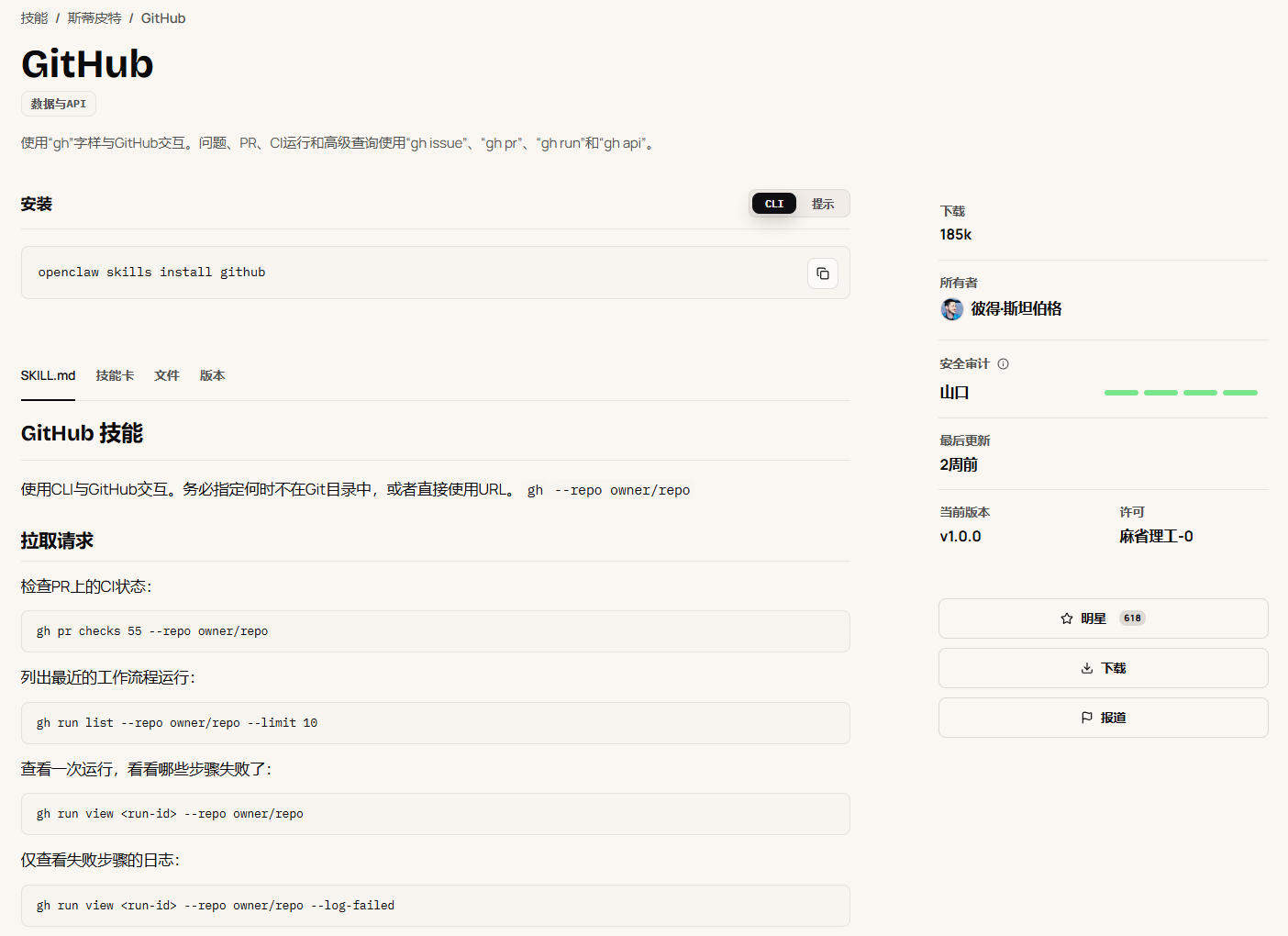Open the 文件 tab
Viewport: 1288px width, 936px height.
(x=167, y=375)
